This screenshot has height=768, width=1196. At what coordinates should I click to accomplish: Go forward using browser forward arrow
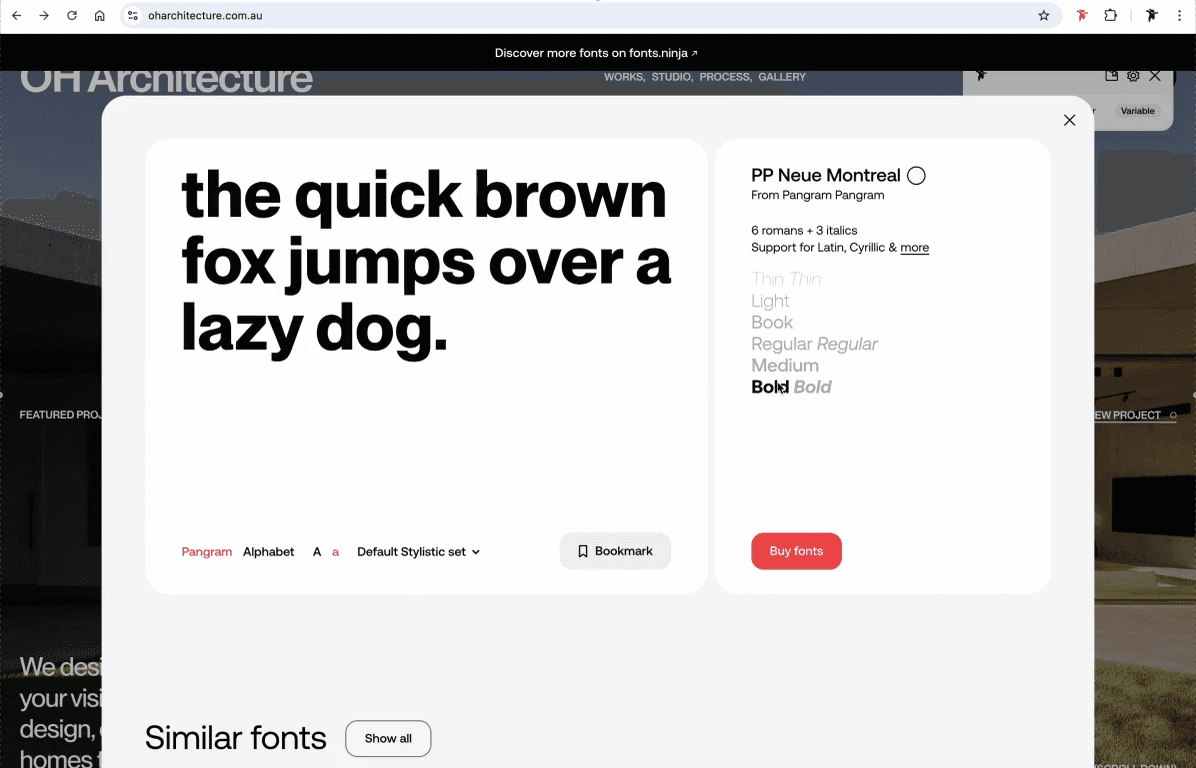click(x=44, y=15)
